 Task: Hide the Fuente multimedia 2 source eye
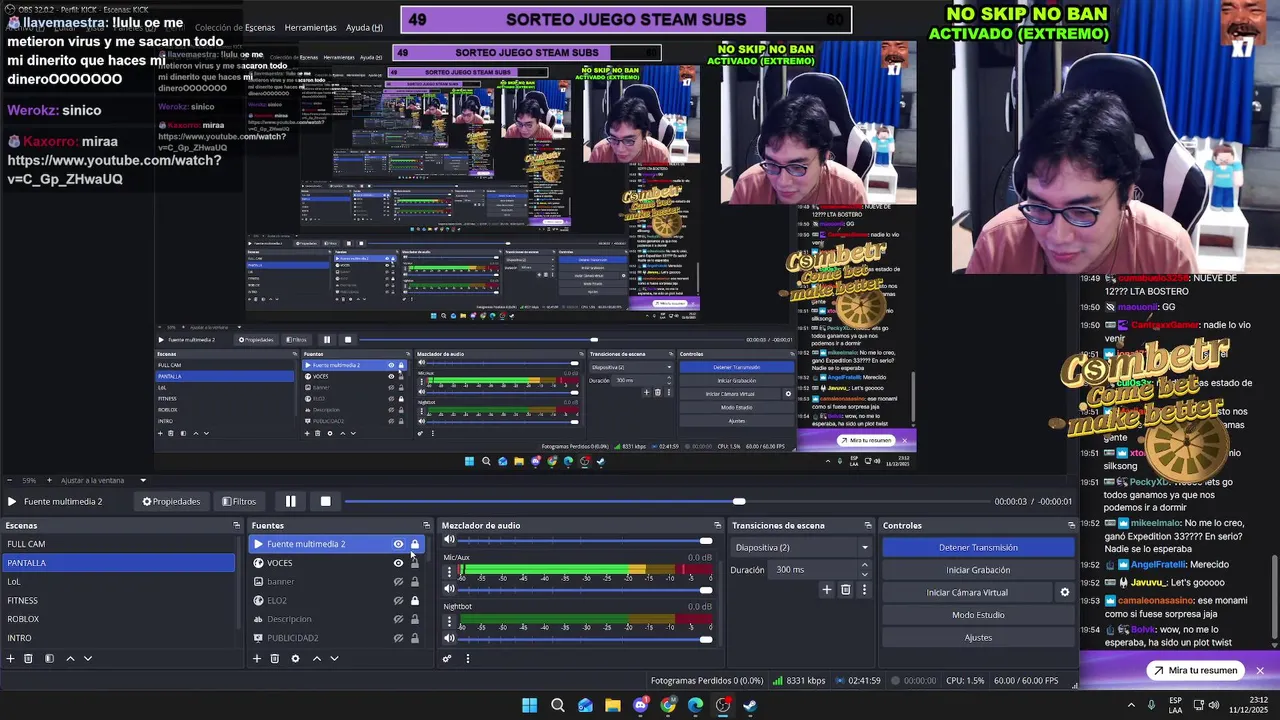tap(398, 544)
